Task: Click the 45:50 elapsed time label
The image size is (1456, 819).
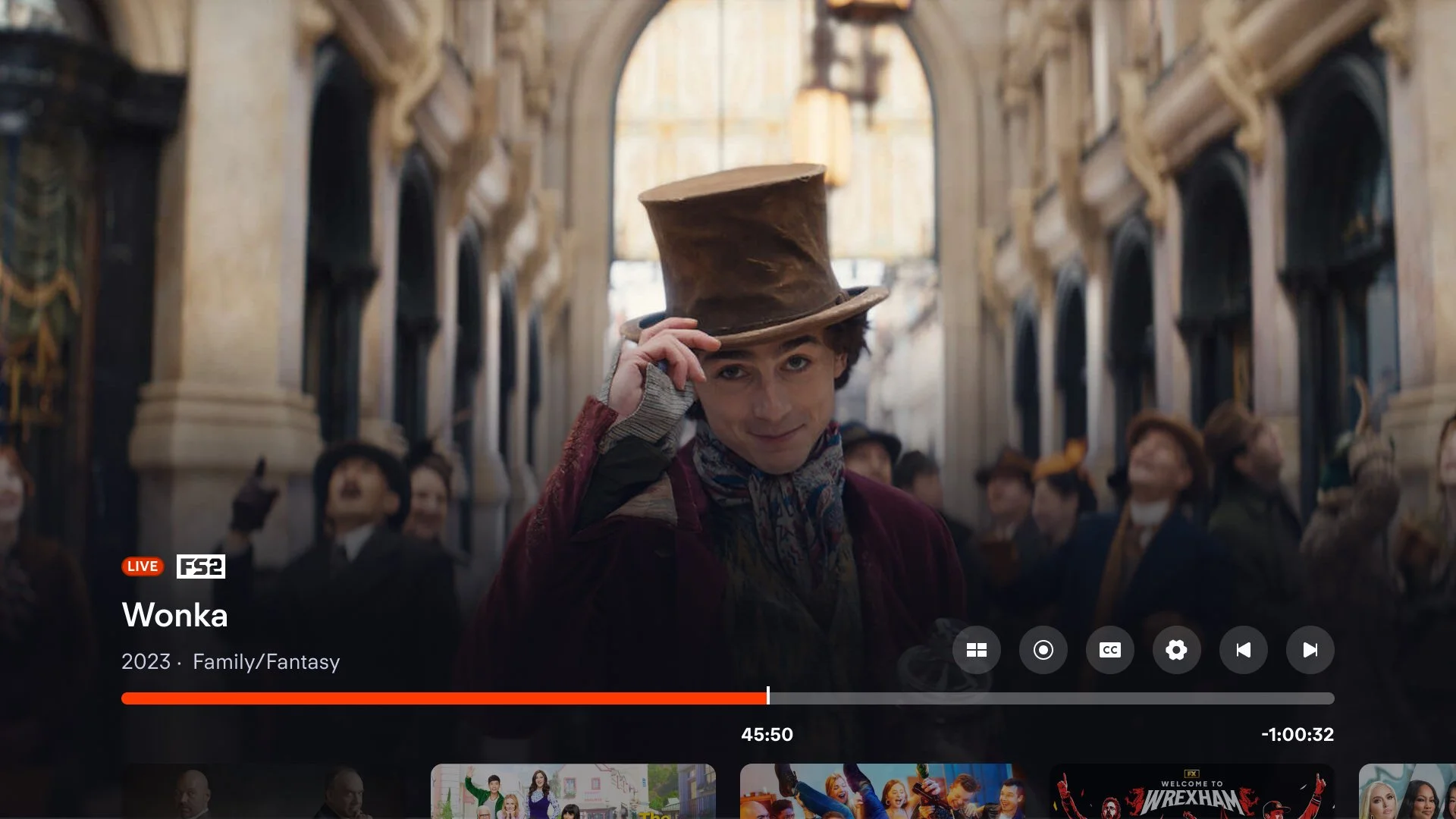Action: (767, 734)
